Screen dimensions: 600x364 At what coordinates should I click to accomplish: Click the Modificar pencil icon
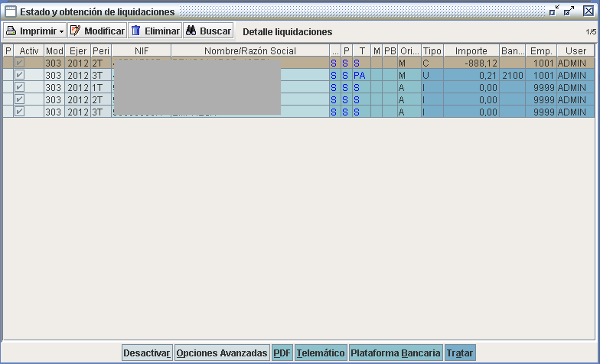[x=75, y=31]
